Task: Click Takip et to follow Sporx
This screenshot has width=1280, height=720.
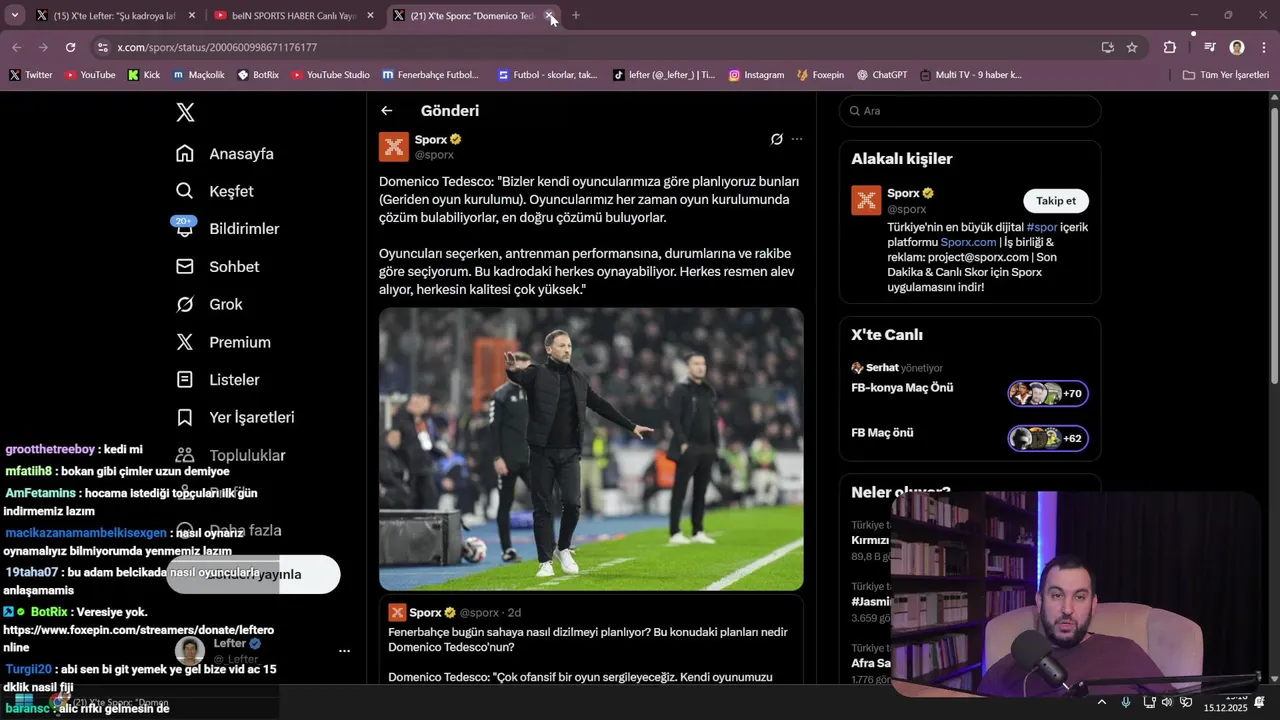Action: tap(1056, 201)
